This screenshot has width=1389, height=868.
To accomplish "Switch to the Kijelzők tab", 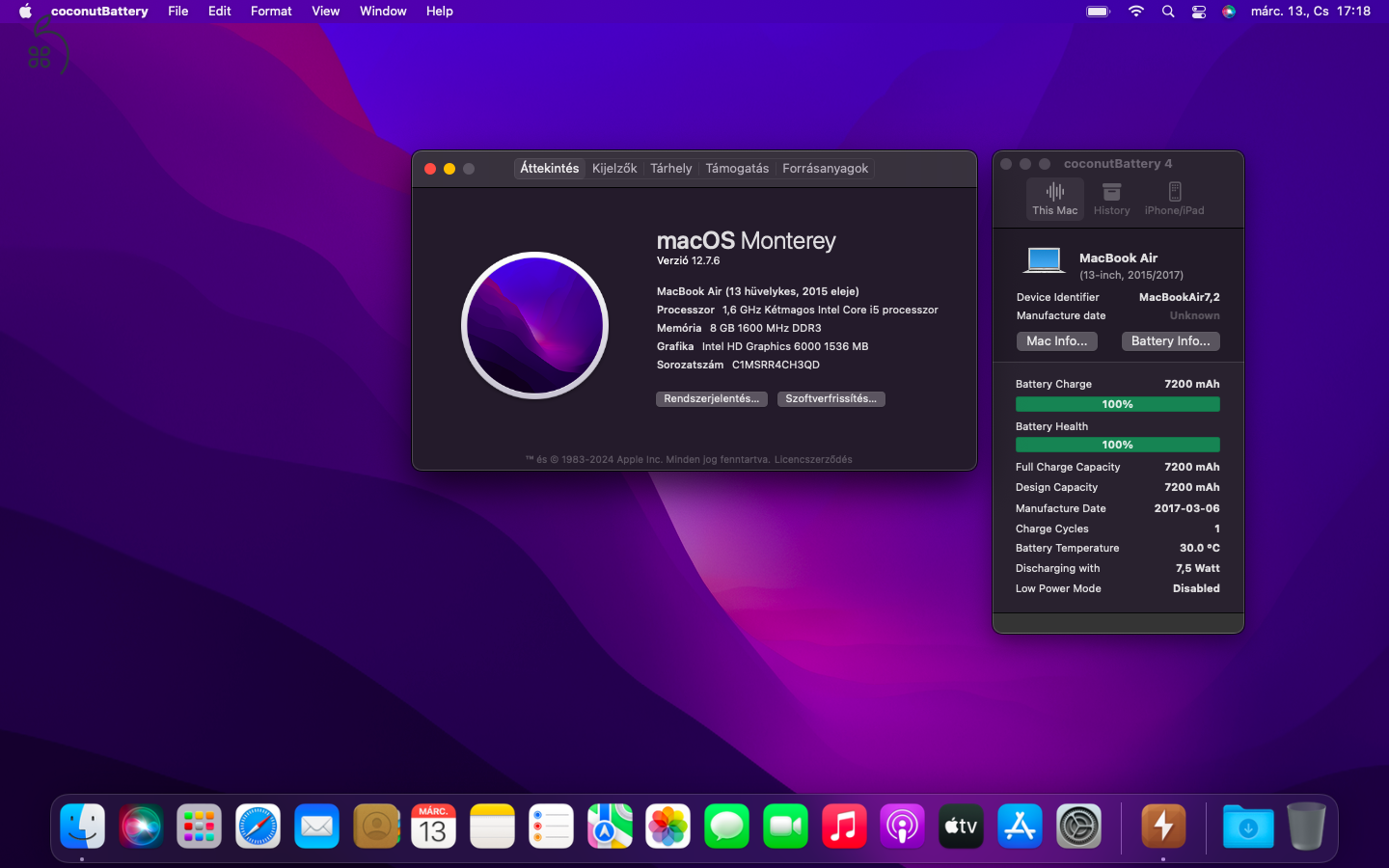I will pos(614,168).
